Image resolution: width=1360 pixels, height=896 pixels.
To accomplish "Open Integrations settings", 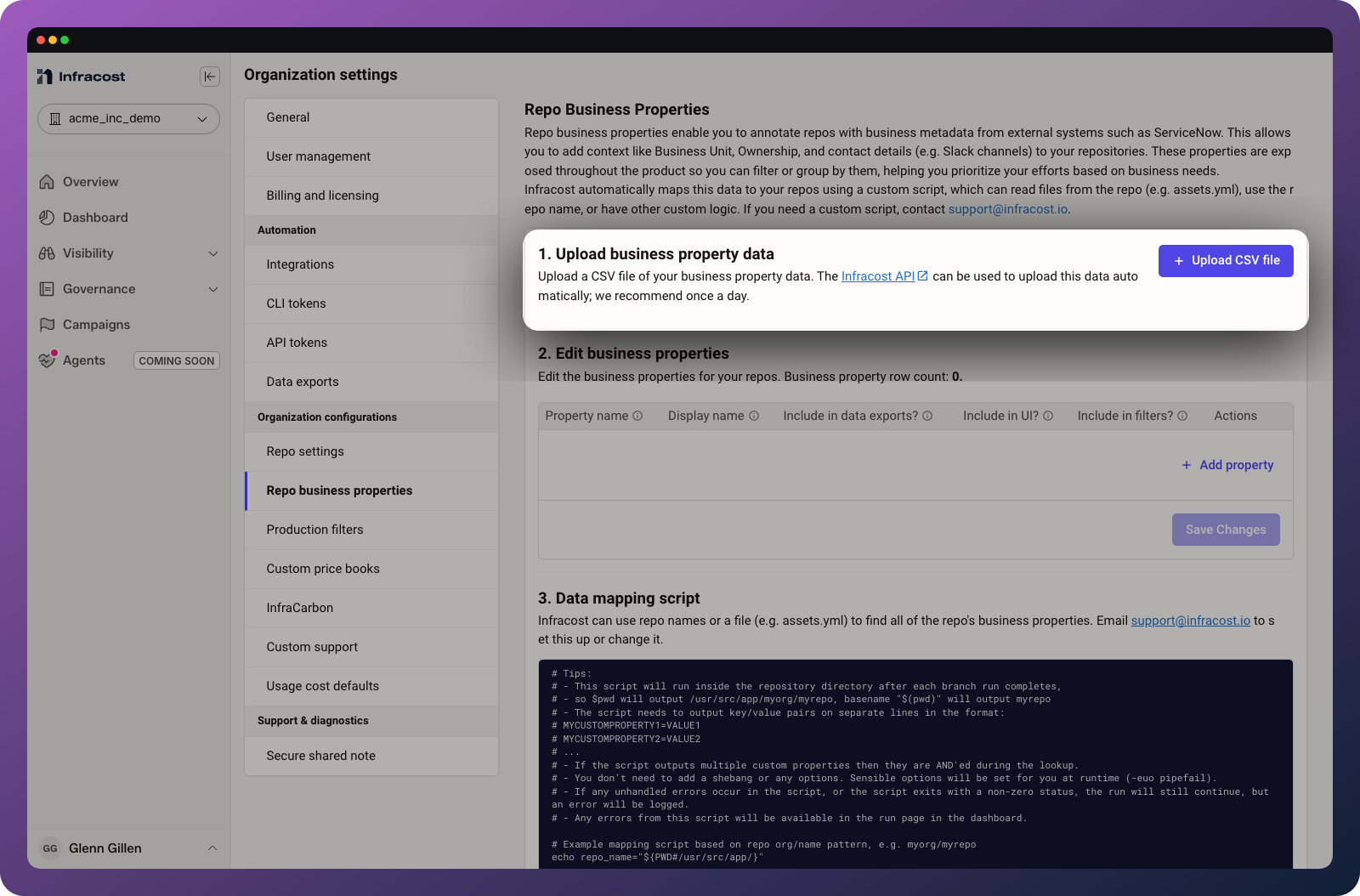I will click(371, 264).
